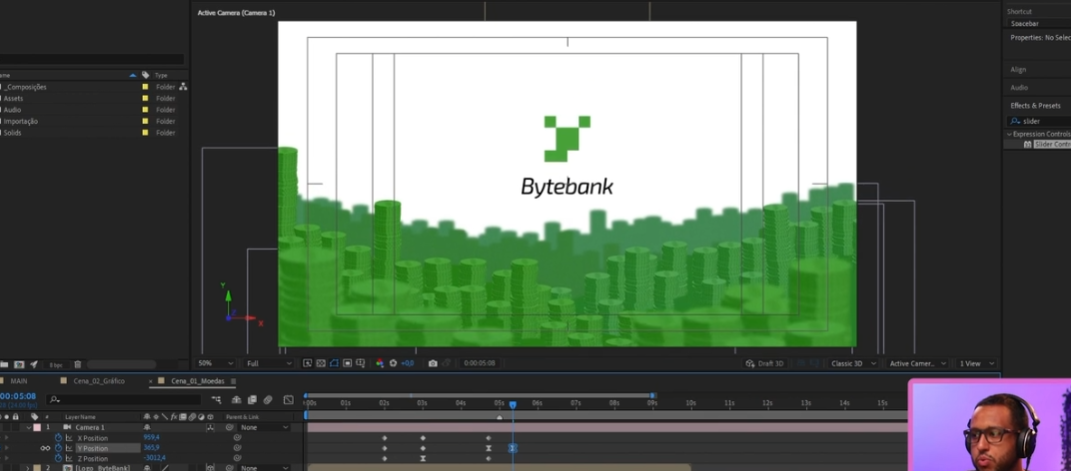Click Z Position pick whip icon
The height and width of the screenshot is (471, 1071).
click(x=237, y=458)
